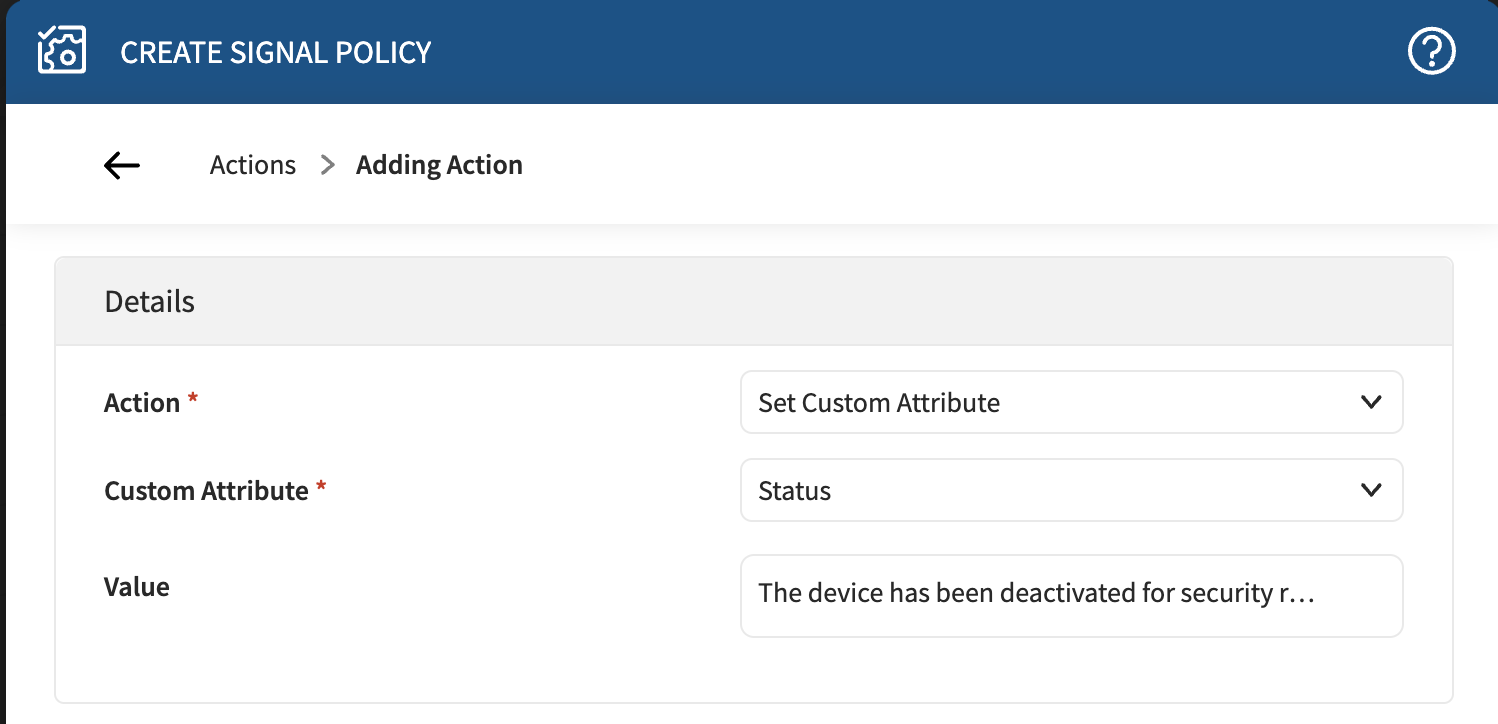Viewport: 1498px width, 724px height.
Task: Click the red asterisk beside Custom Attribute
Action: tap(321, 487)
